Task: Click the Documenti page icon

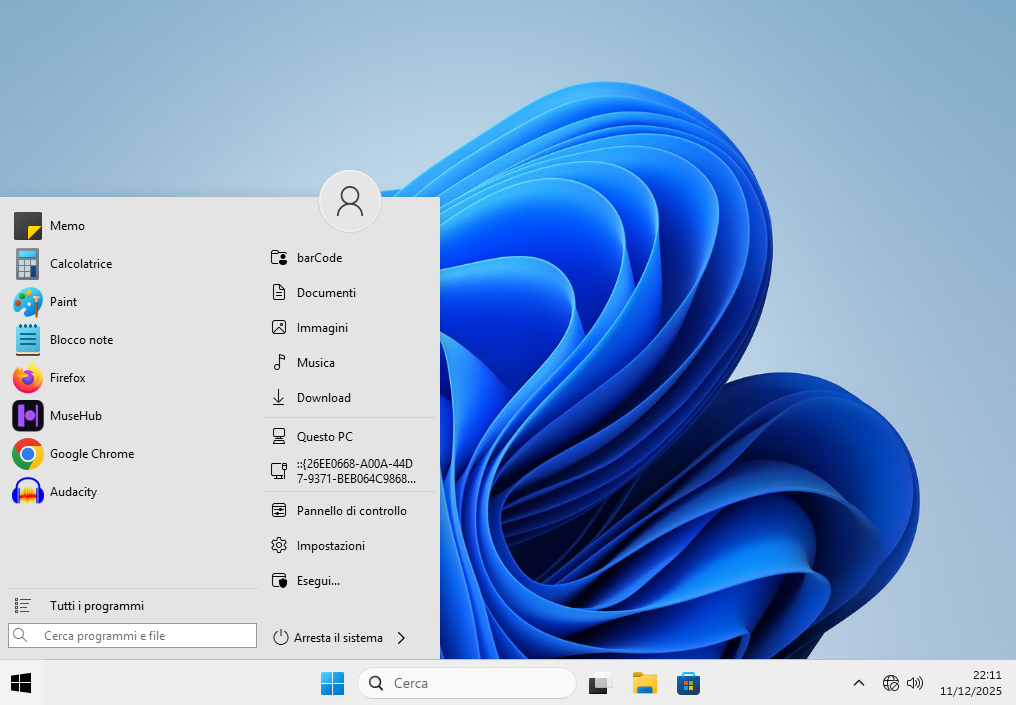Action: (279, 293)
